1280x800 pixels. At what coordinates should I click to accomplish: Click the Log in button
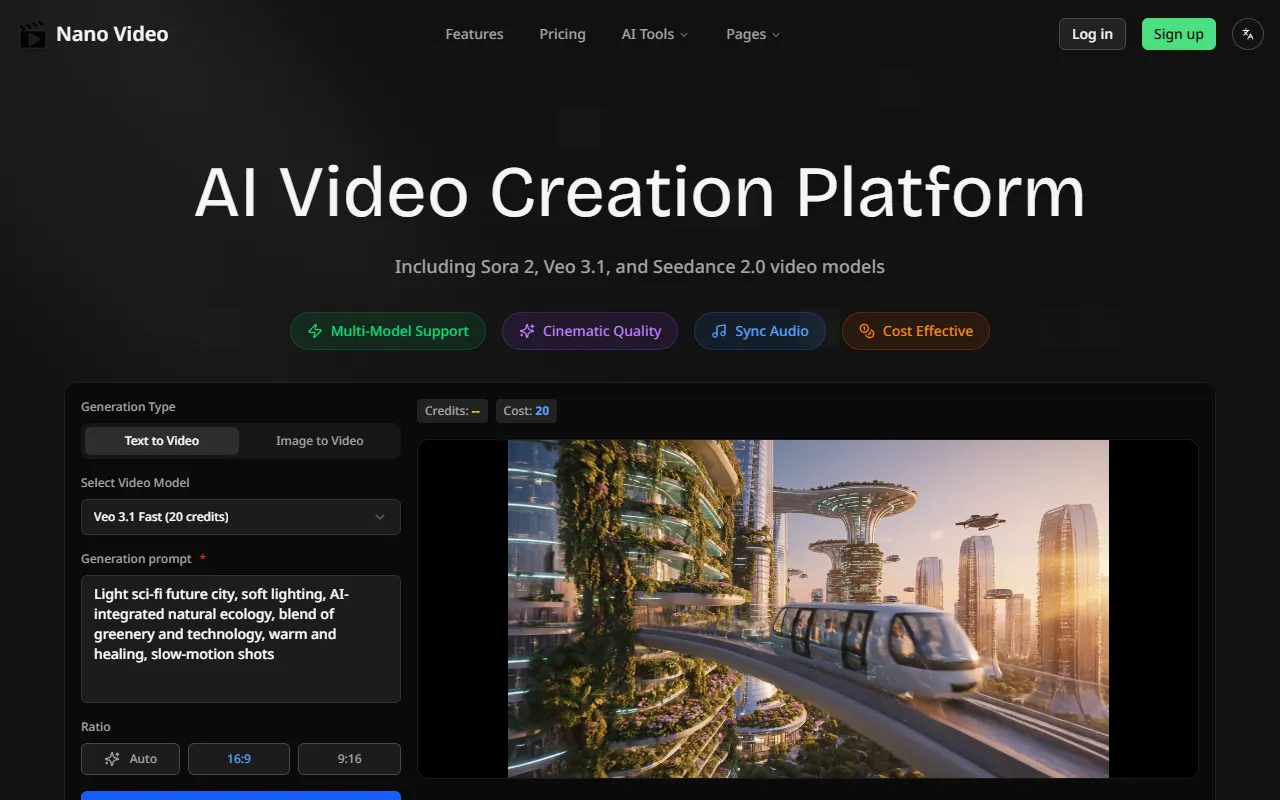pyautogui.click(x=1092, y=34)
